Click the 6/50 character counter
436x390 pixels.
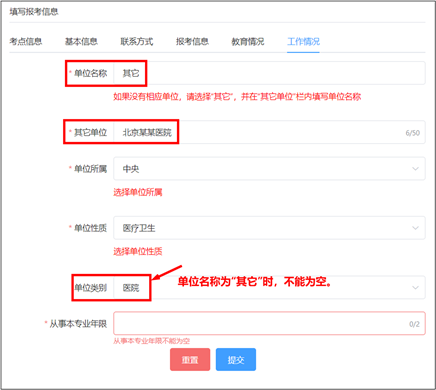point(413,133)
